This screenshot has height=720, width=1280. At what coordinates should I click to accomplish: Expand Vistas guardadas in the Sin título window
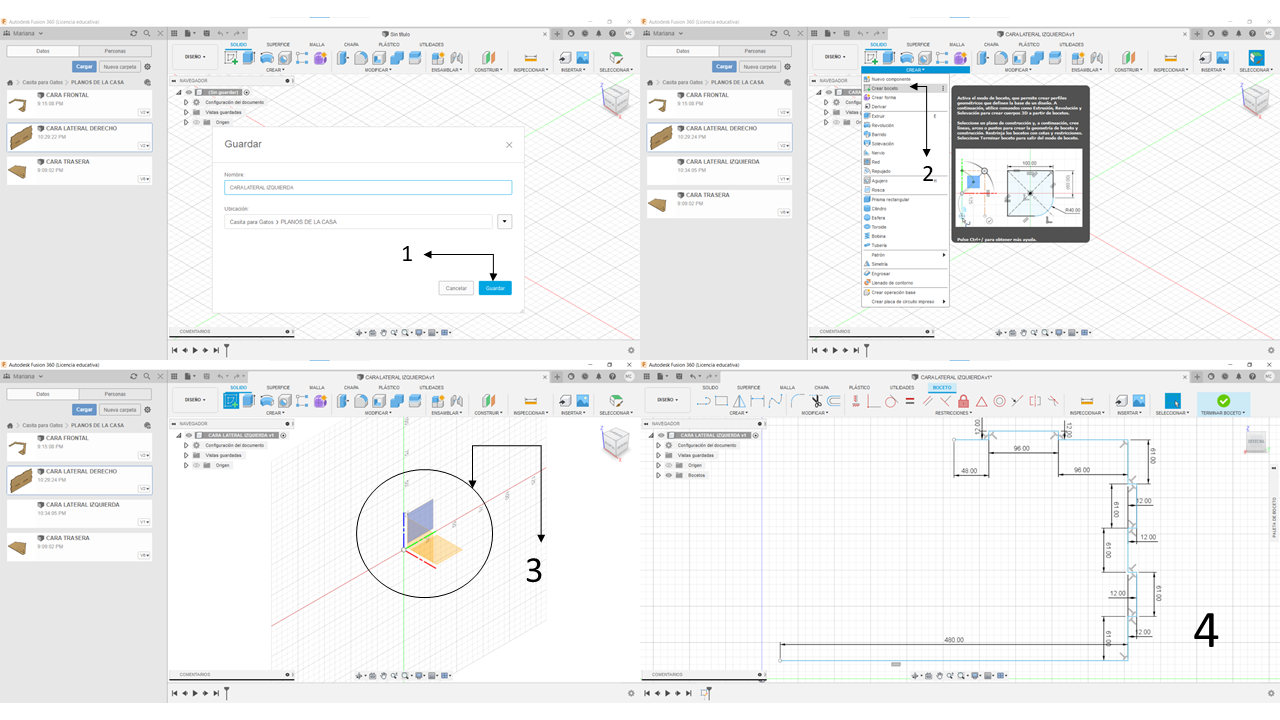(185, 112)
